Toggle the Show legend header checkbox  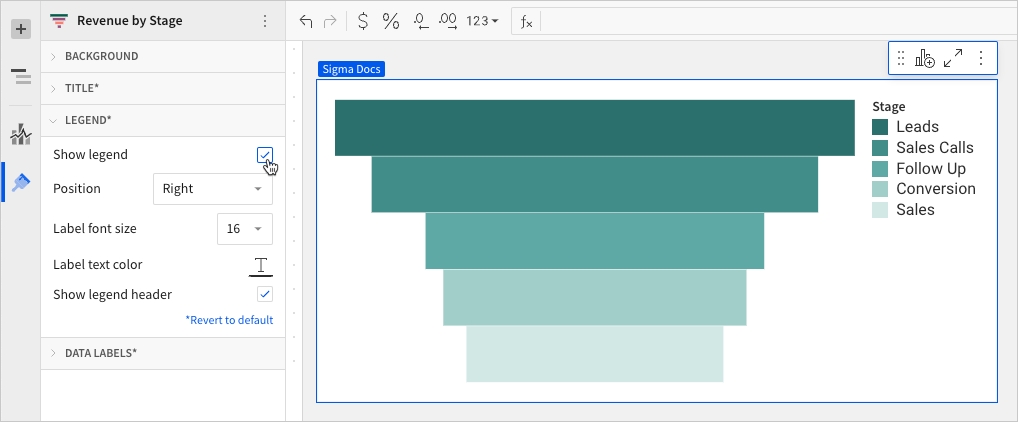265,294
